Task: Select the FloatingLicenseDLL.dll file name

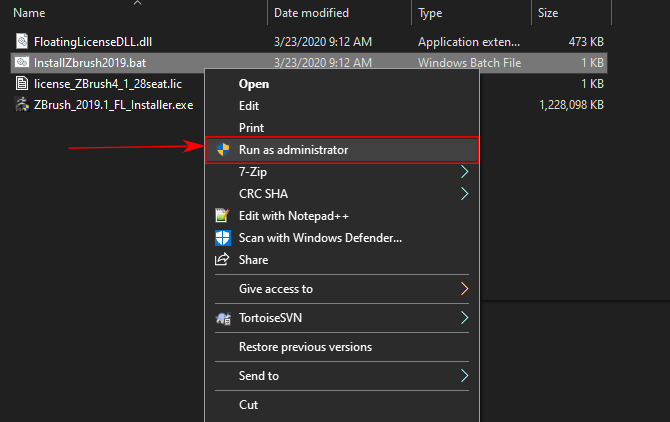Action: click(93, 42)
